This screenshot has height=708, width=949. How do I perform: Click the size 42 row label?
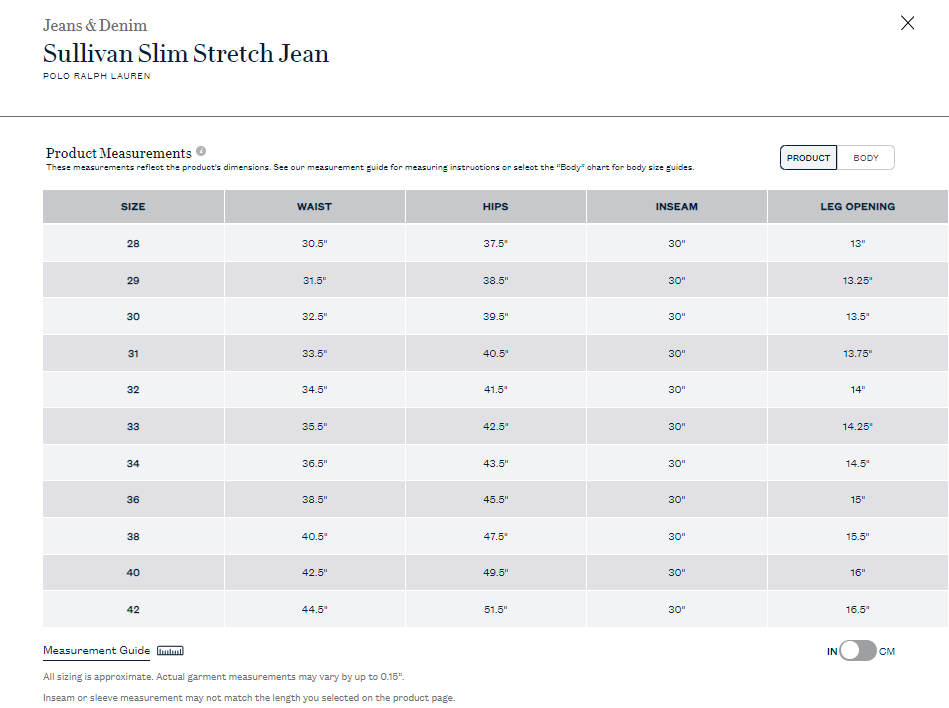click(x=133, y=610)
